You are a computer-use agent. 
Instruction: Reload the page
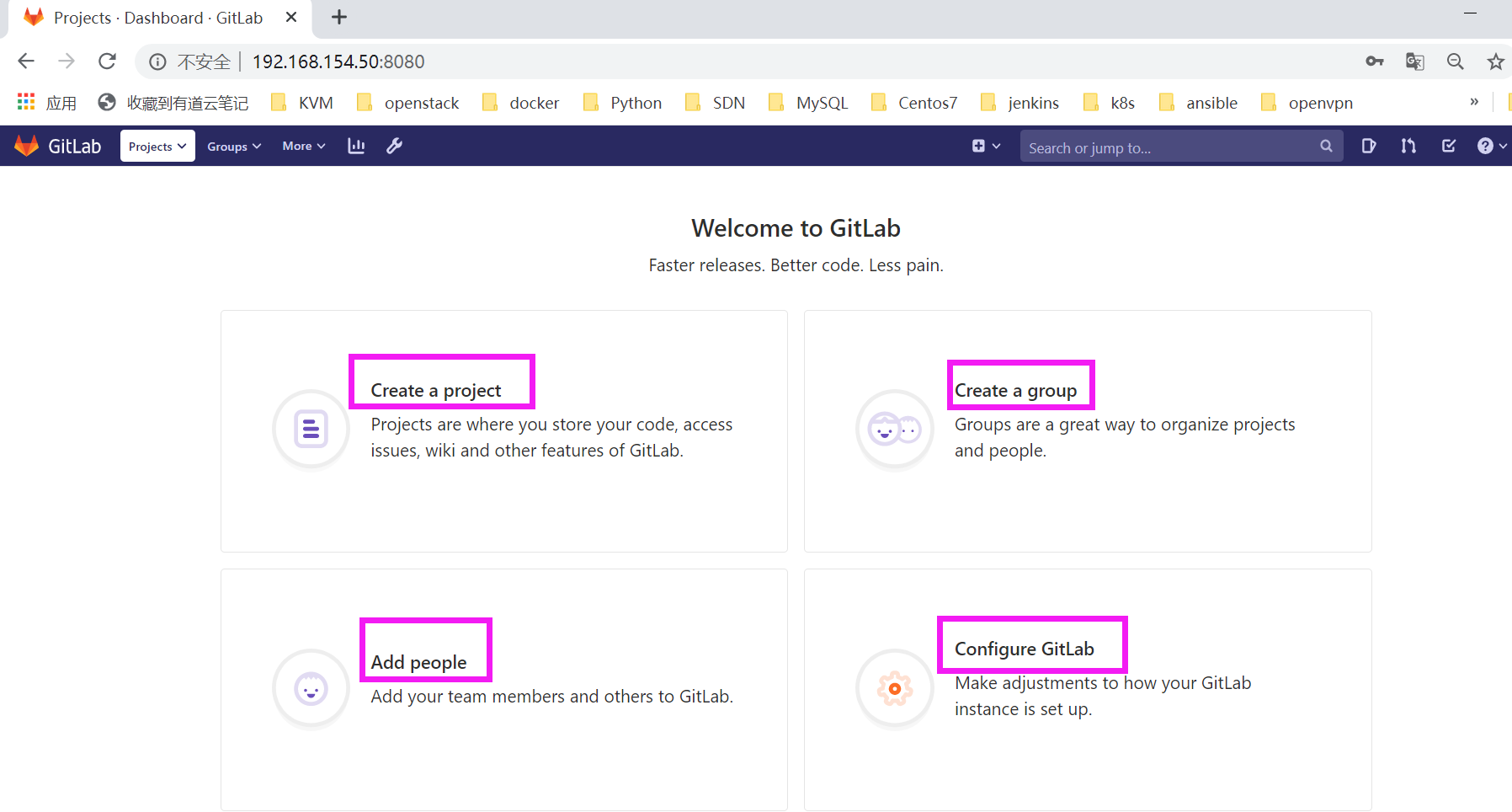click(107, 61)
